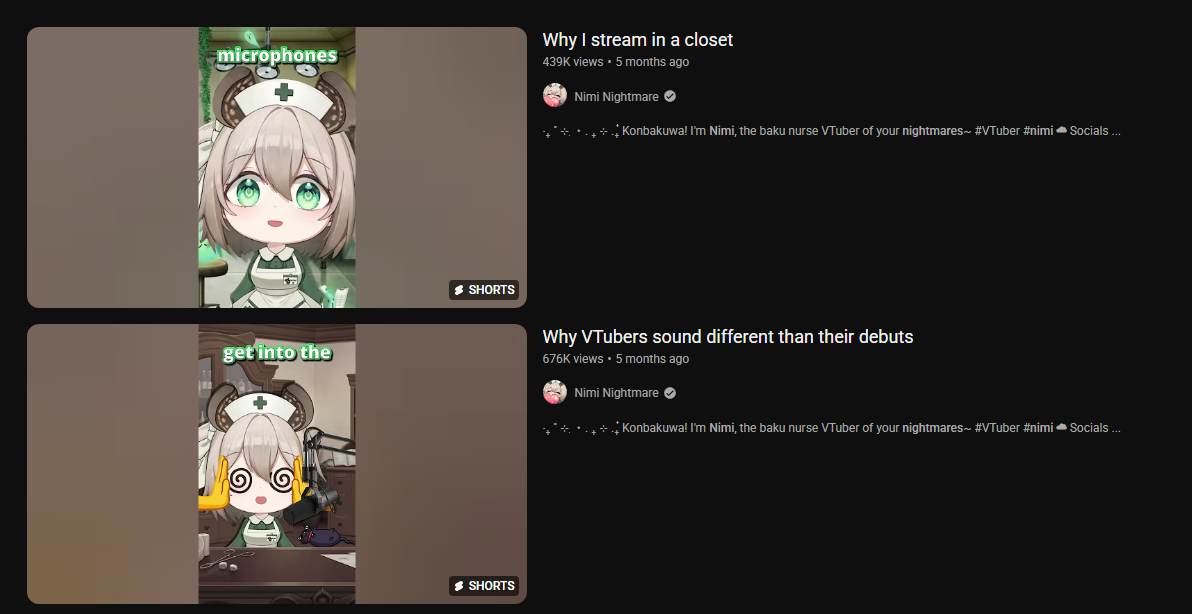Viewport: 1192px width, 614px height.
Task: Click the "get into the" caption in the second thumbnail
Action: (277, 353)
